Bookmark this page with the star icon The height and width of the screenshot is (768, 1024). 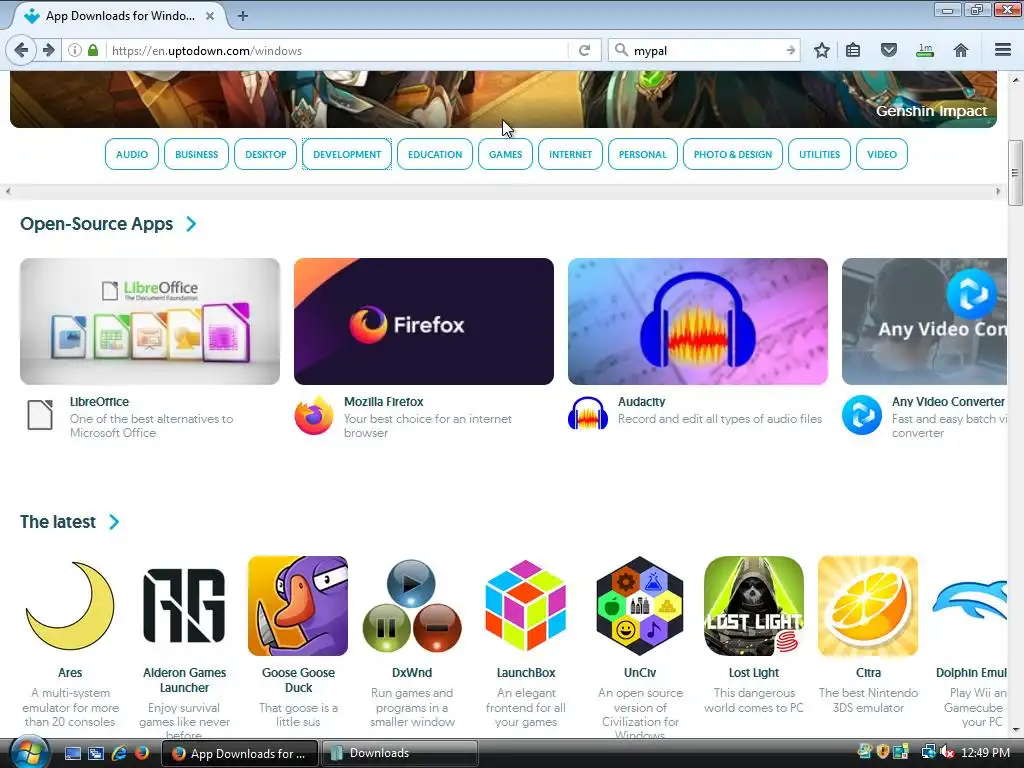(822, 50)
